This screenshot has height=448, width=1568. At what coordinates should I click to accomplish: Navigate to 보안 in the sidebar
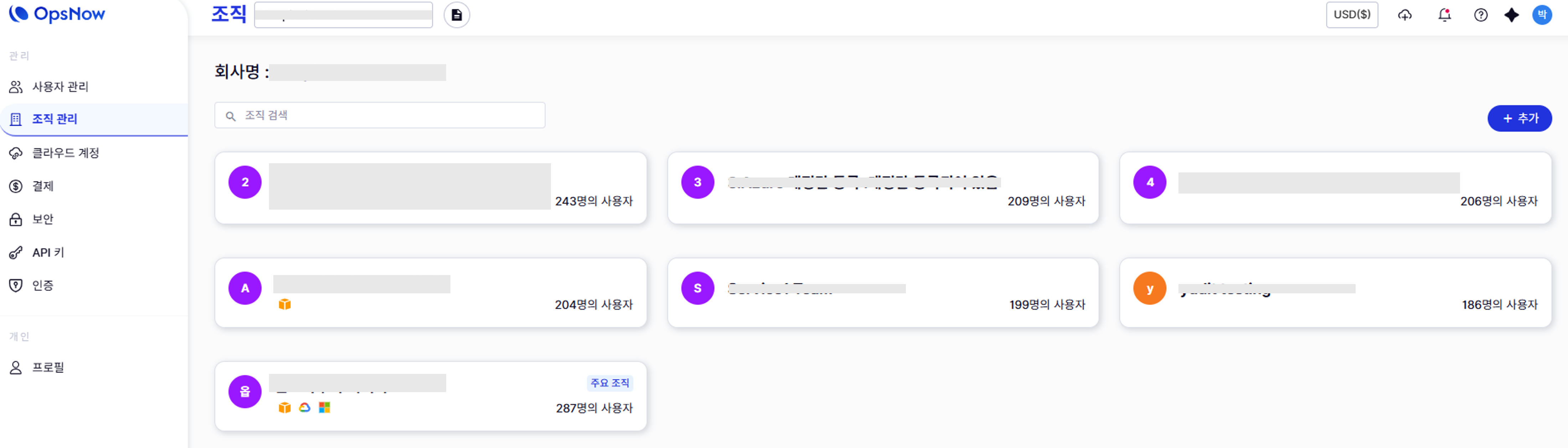(x=43, y=219)
